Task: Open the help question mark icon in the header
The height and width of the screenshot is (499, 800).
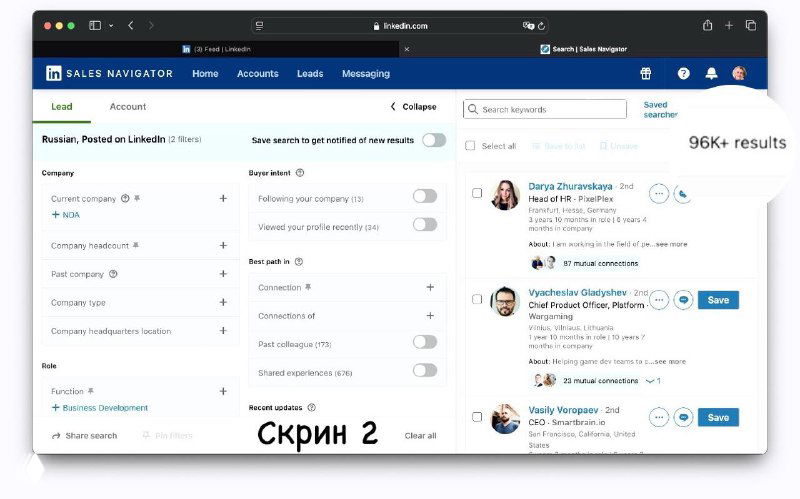Action: (x=684, y=73)
